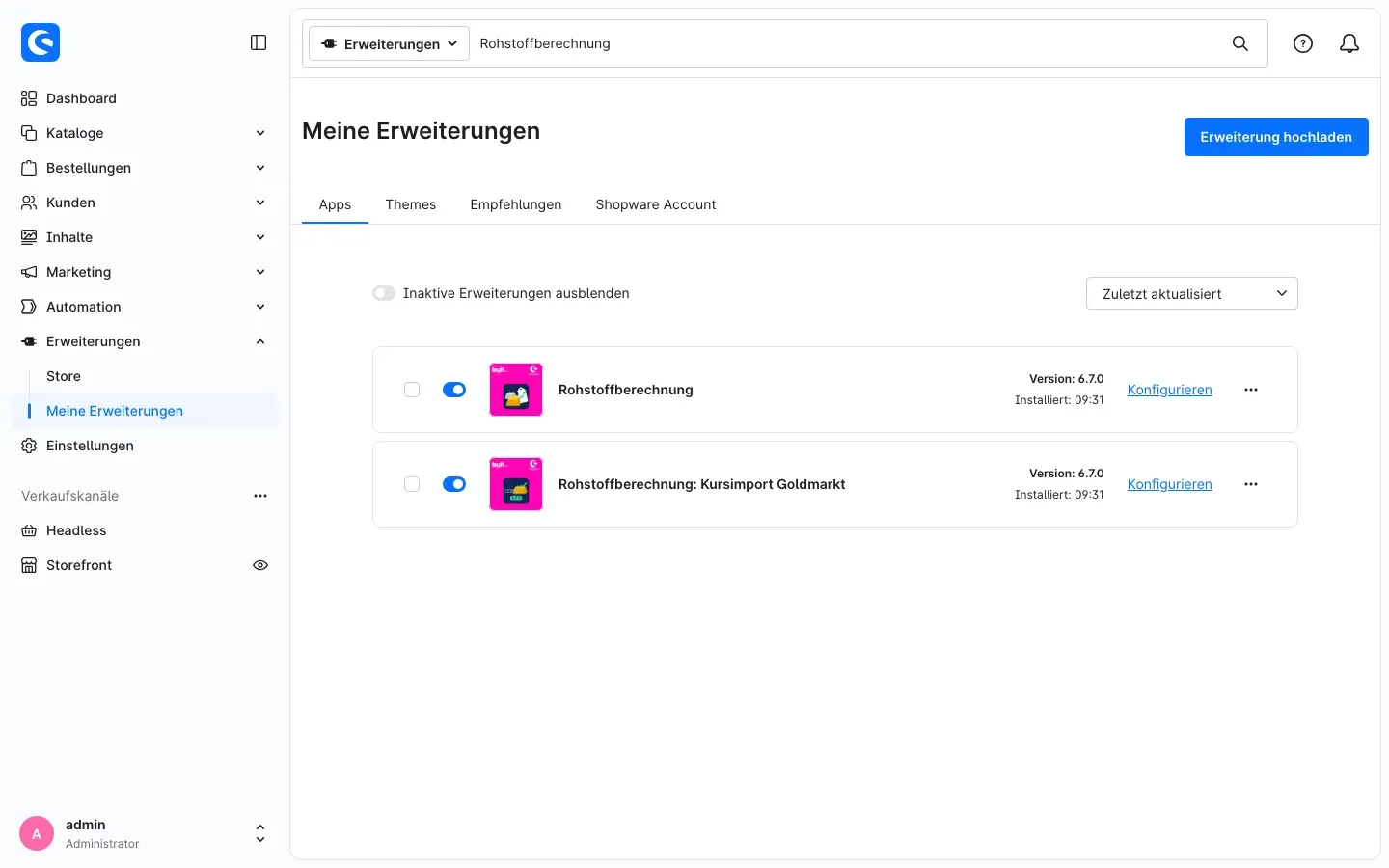1389x868 pixels.
Task: Switch to the Shopware Account tab
Action: (656, 204)
